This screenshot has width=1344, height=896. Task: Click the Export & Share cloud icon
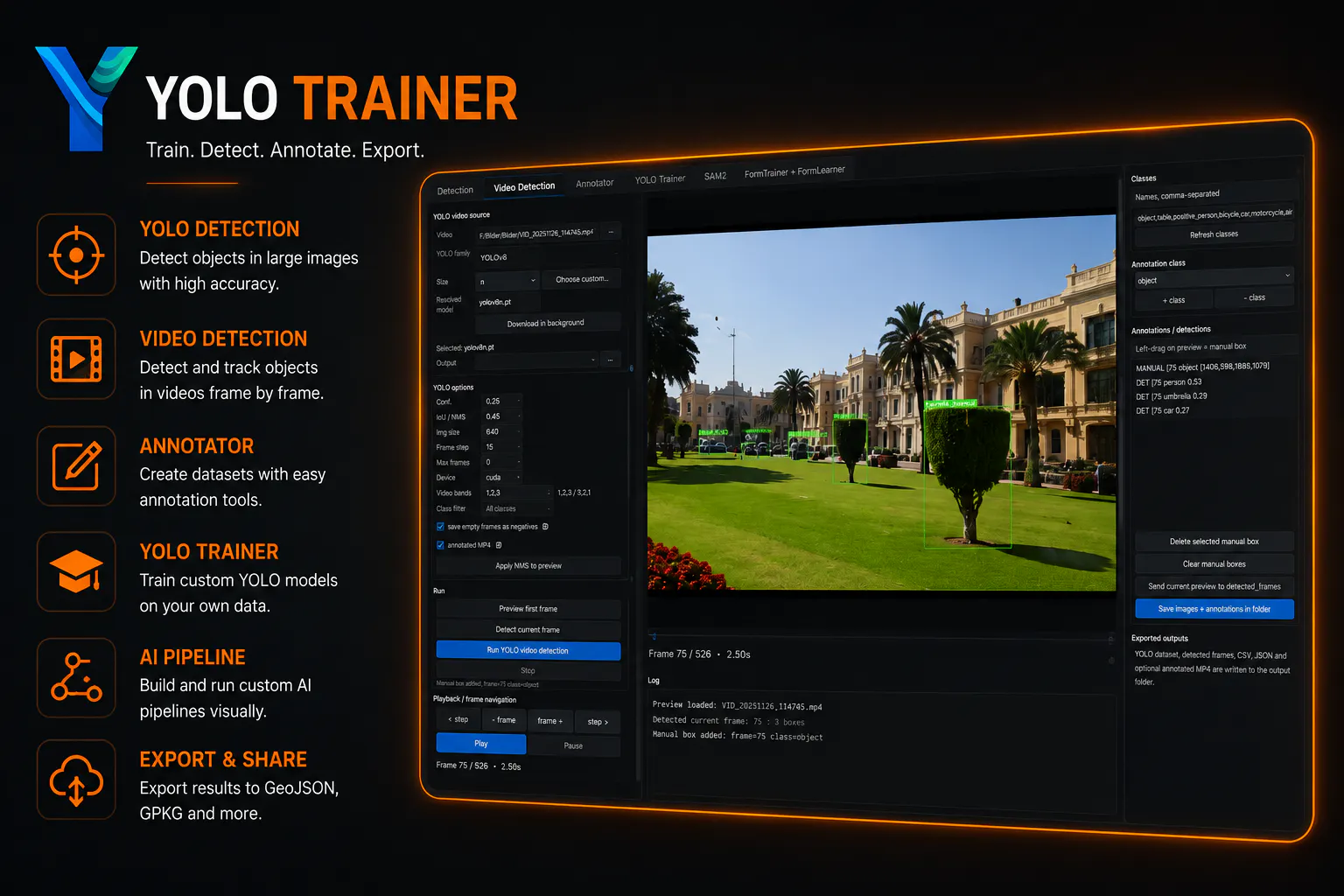coord(76,780)
